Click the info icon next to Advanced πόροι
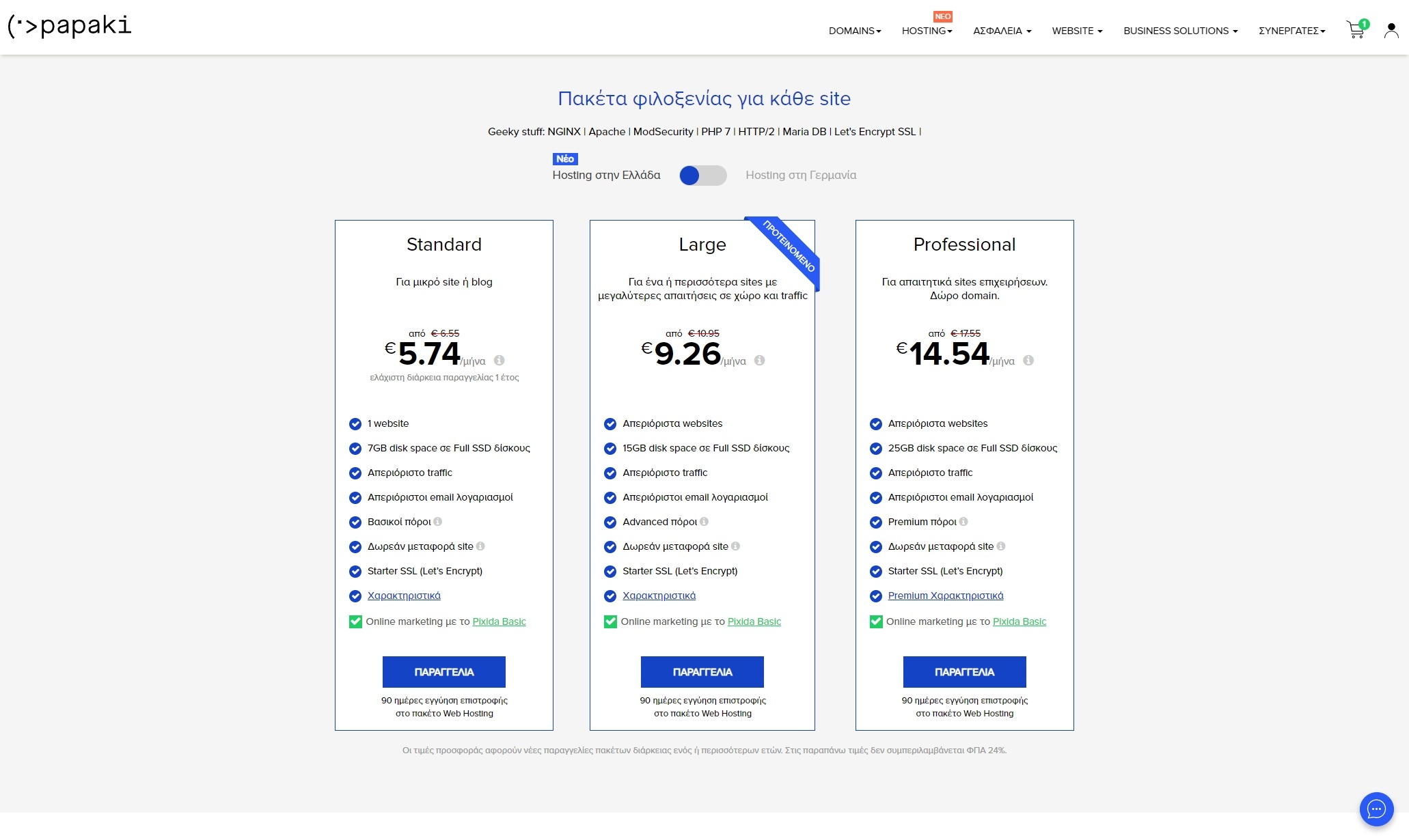Viewport: 1409px width, 840px height. [x=704, y=522]
